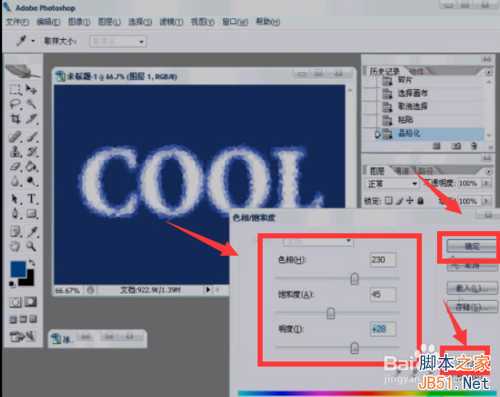Open the layer opacity slider arrow
The image size is (500, 397).
click(x=486, y=183)
